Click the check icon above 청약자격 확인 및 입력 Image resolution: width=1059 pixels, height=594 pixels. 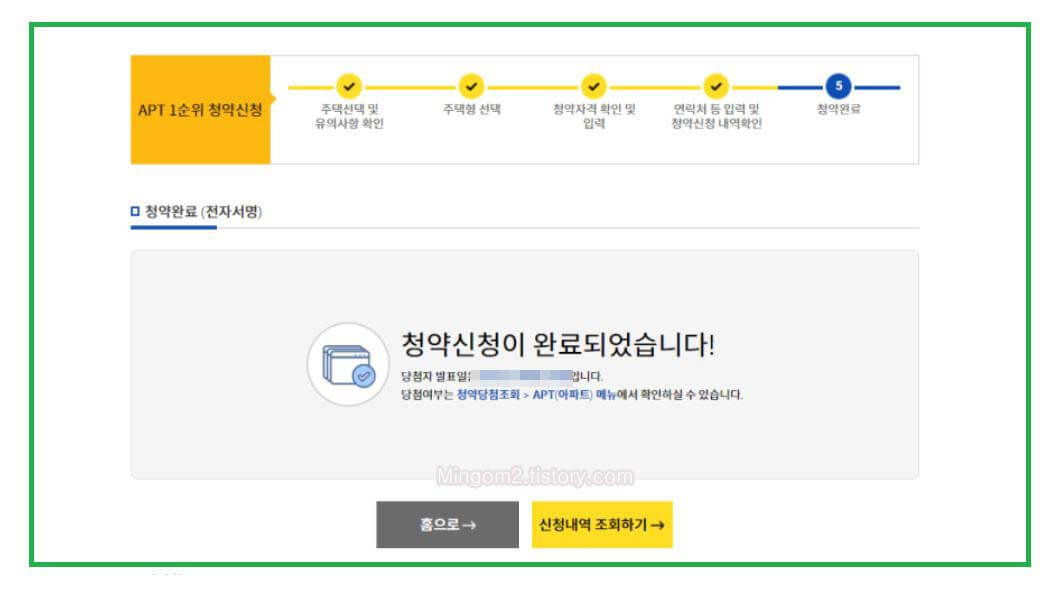click(595, 87)
